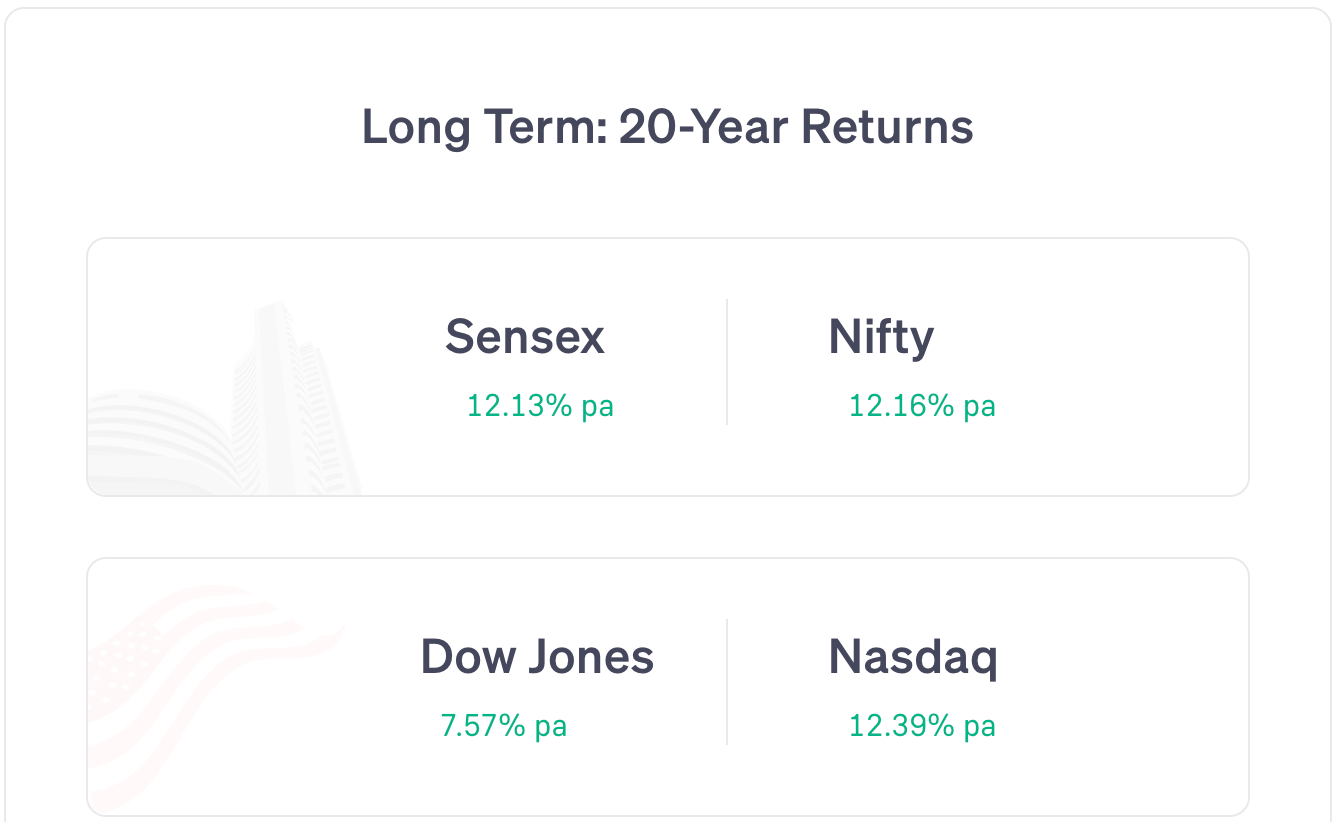Click the Long Term: 20-Year Returns title
Screen dimensions: 1336x822
tap(668, 128)
